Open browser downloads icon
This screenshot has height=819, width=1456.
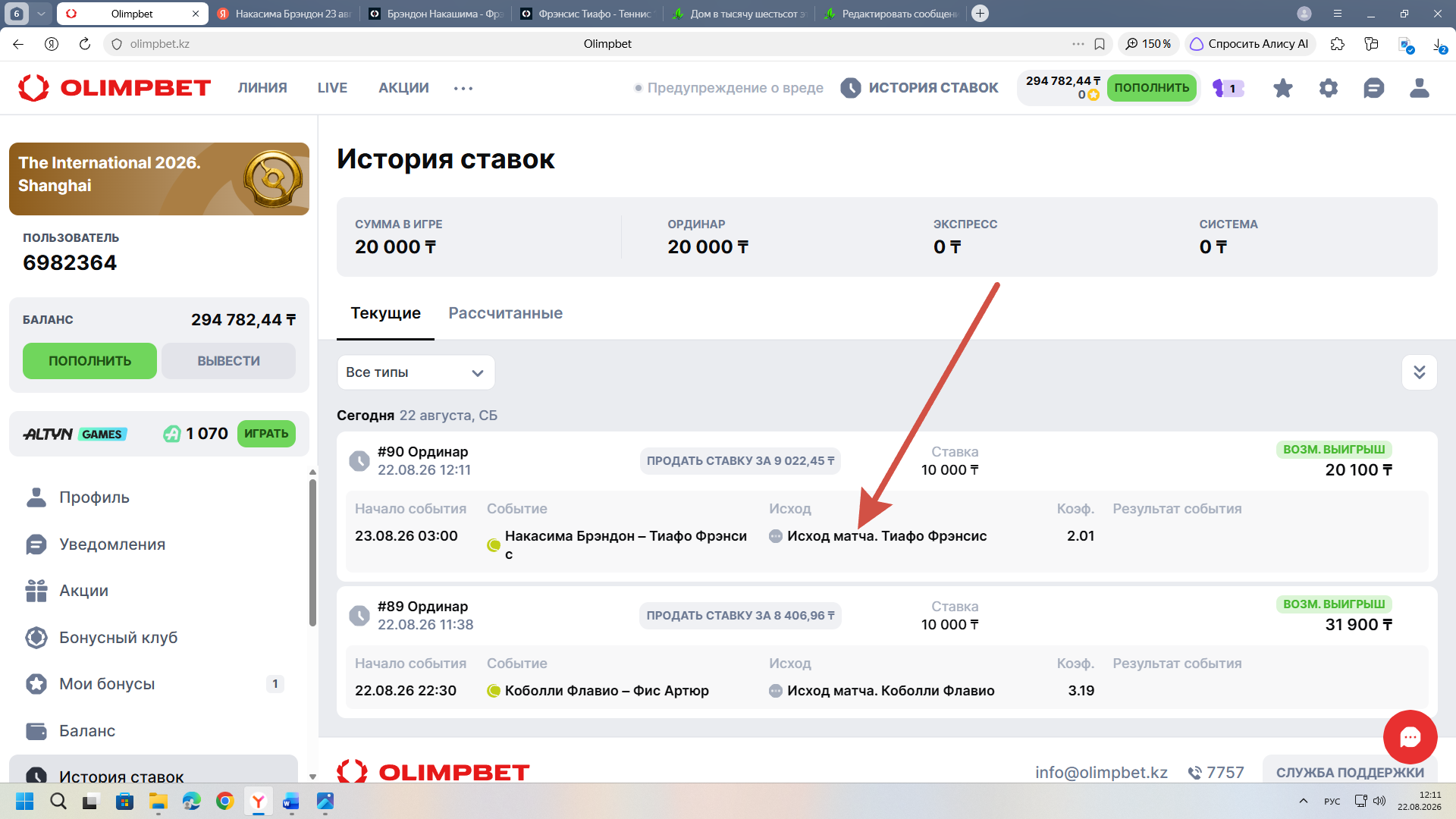[1439, 44]
